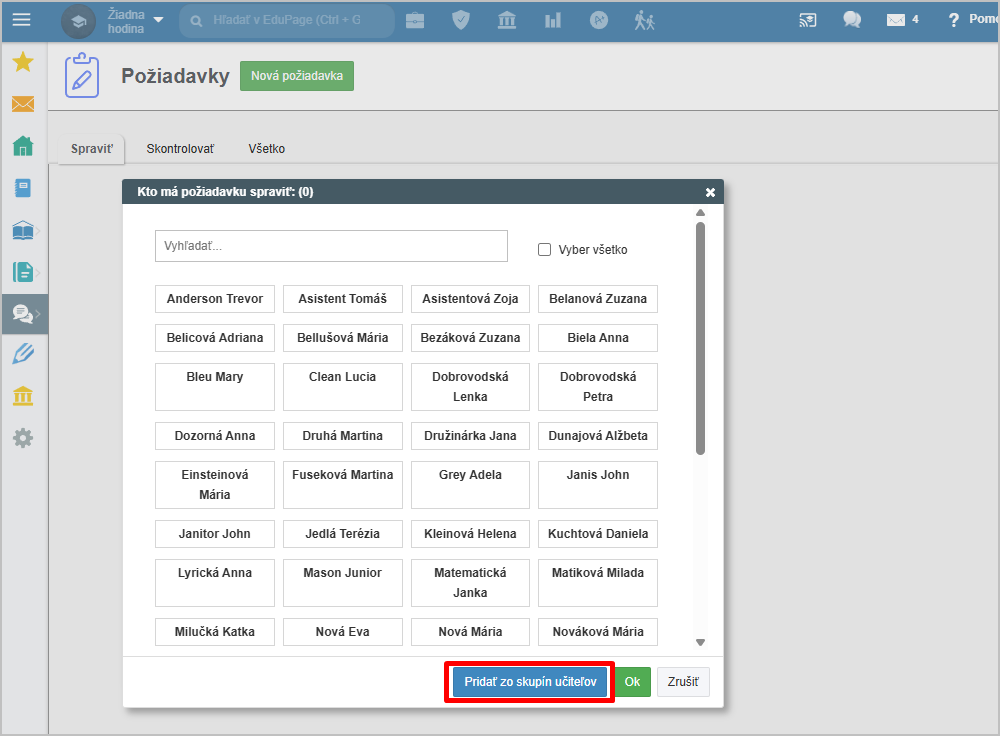Go to the home icon in sidebar

[x=22, y=146]
